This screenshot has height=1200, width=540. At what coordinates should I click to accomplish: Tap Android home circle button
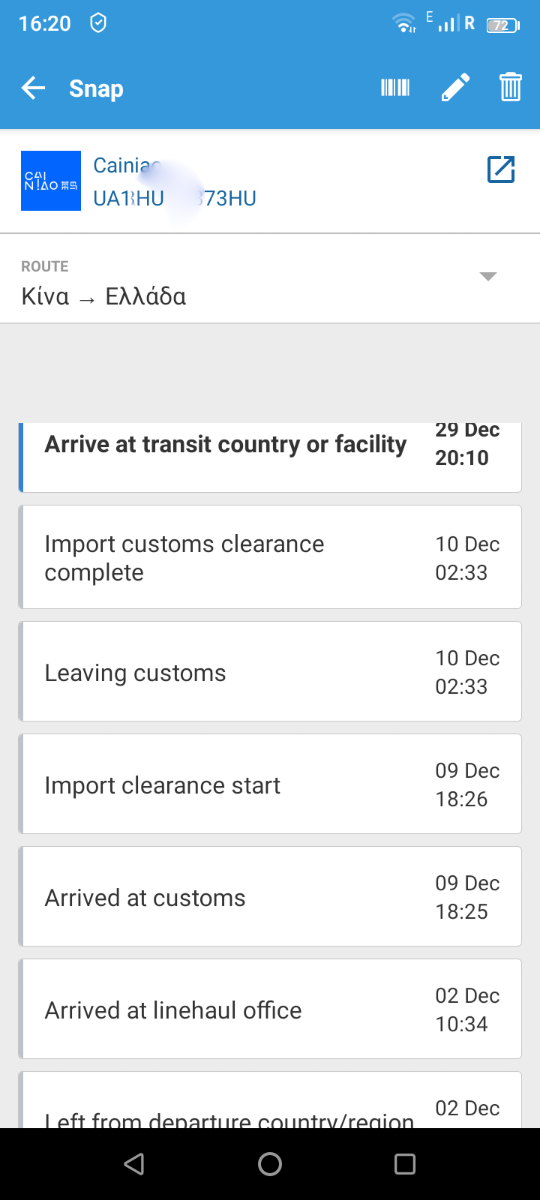tap(270, 1163)
